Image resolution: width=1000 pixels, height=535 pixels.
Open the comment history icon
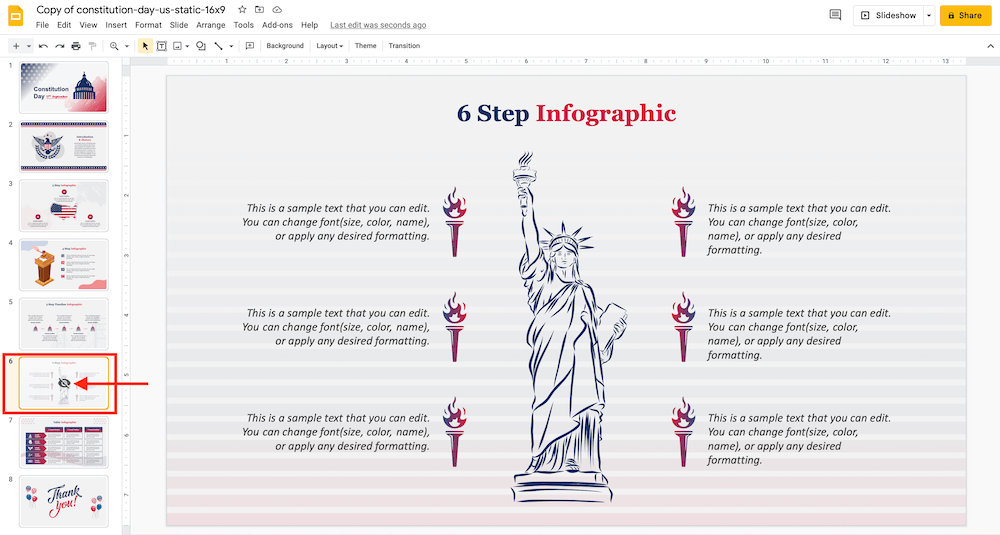coord(835,15)
